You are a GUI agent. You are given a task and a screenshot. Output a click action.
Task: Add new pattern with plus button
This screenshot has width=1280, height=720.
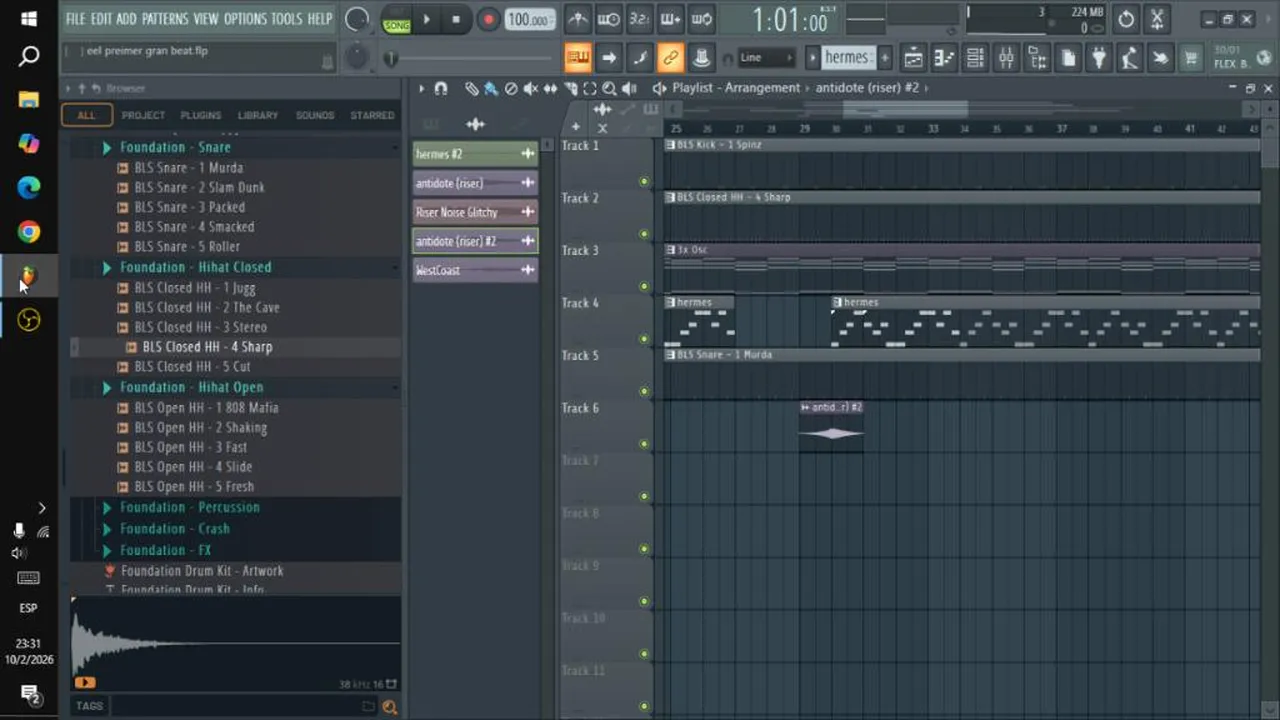click(x=884, y=58)
